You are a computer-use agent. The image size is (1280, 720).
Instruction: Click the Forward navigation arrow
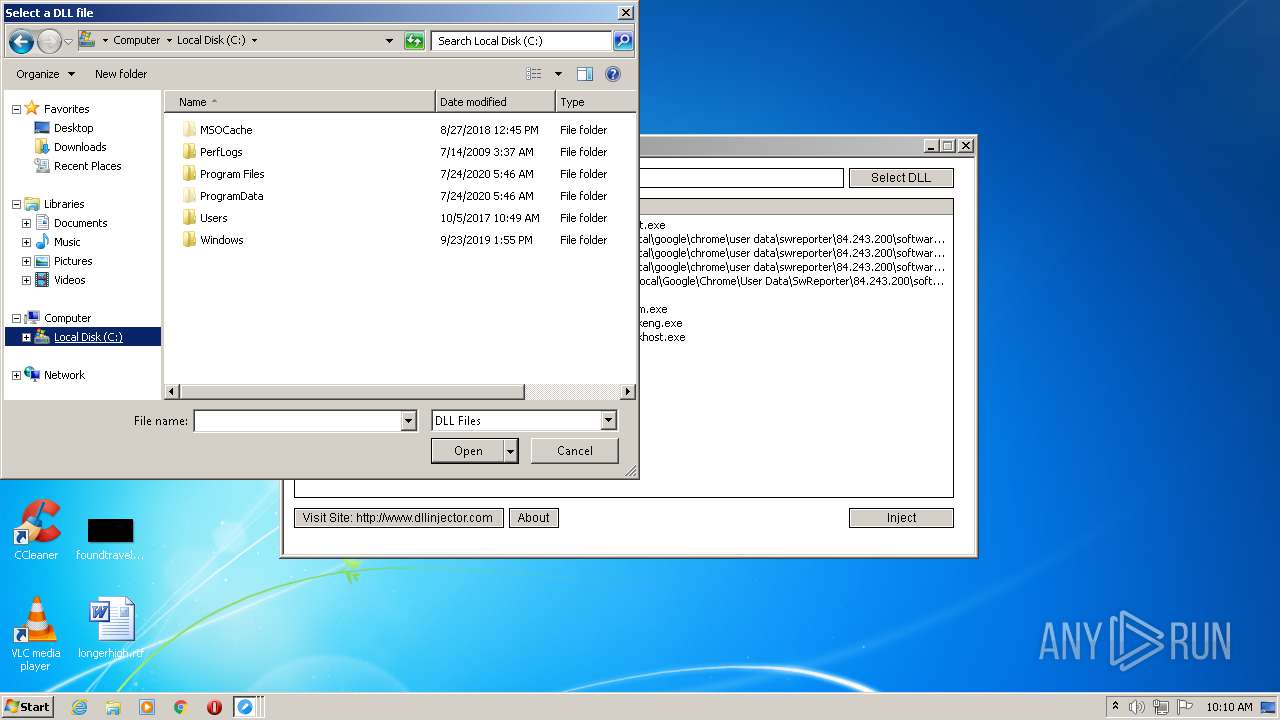(x=49, y=41)
